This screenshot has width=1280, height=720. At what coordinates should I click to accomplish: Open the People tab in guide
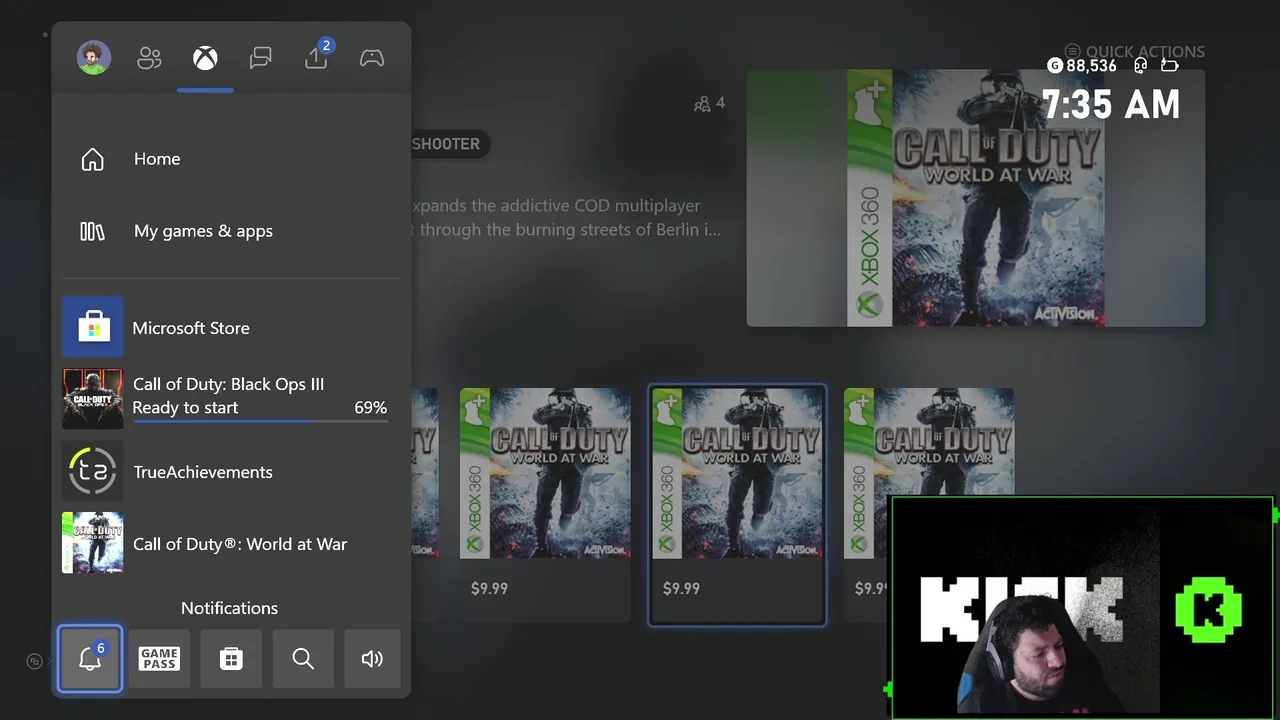tap(149, 58)
